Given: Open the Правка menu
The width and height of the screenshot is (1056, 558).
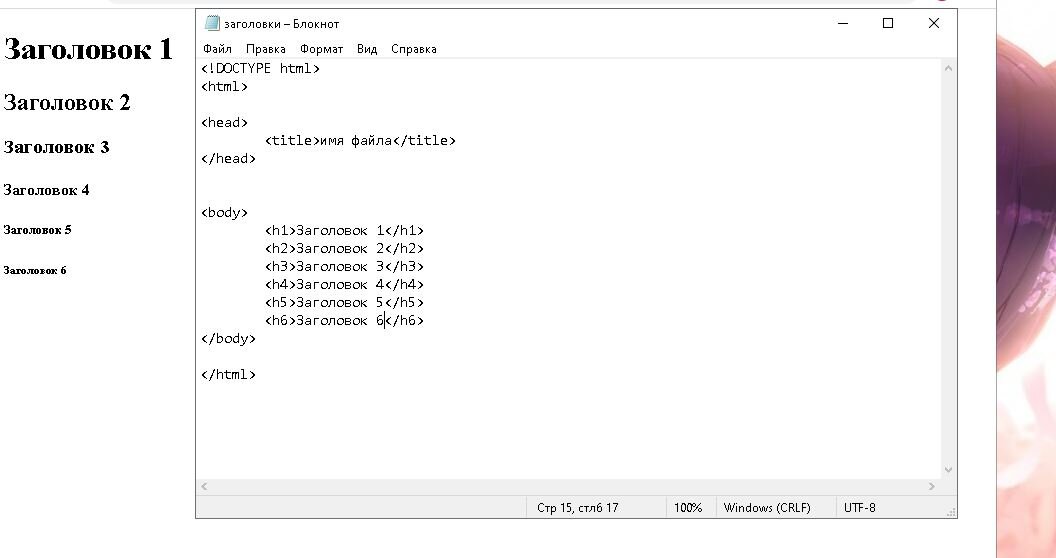Looking at the screenshot, I should [x=265, y=49].
